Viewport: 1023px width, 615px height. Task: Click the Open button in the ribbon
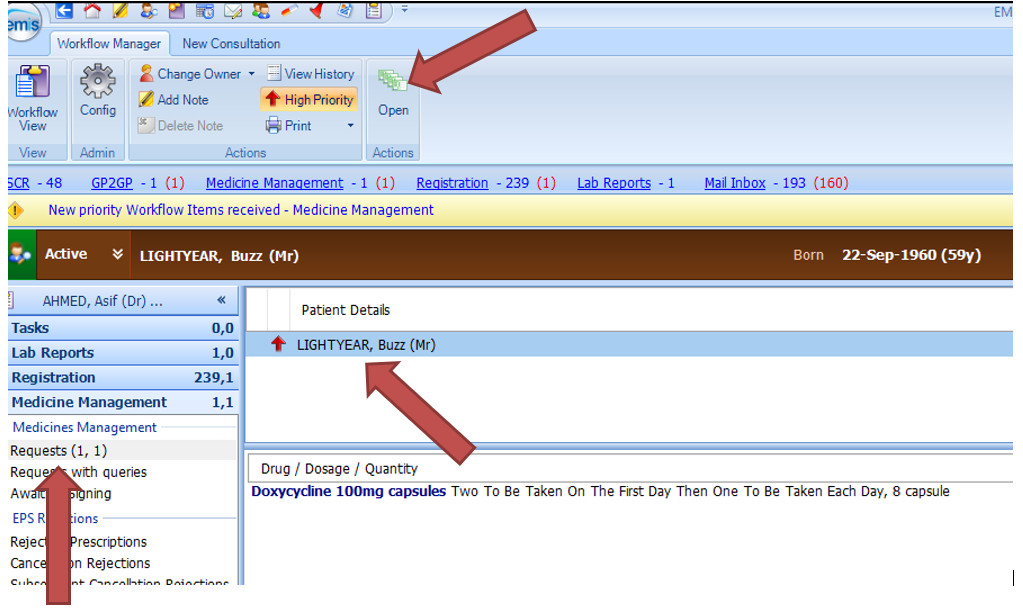point(393,95)
